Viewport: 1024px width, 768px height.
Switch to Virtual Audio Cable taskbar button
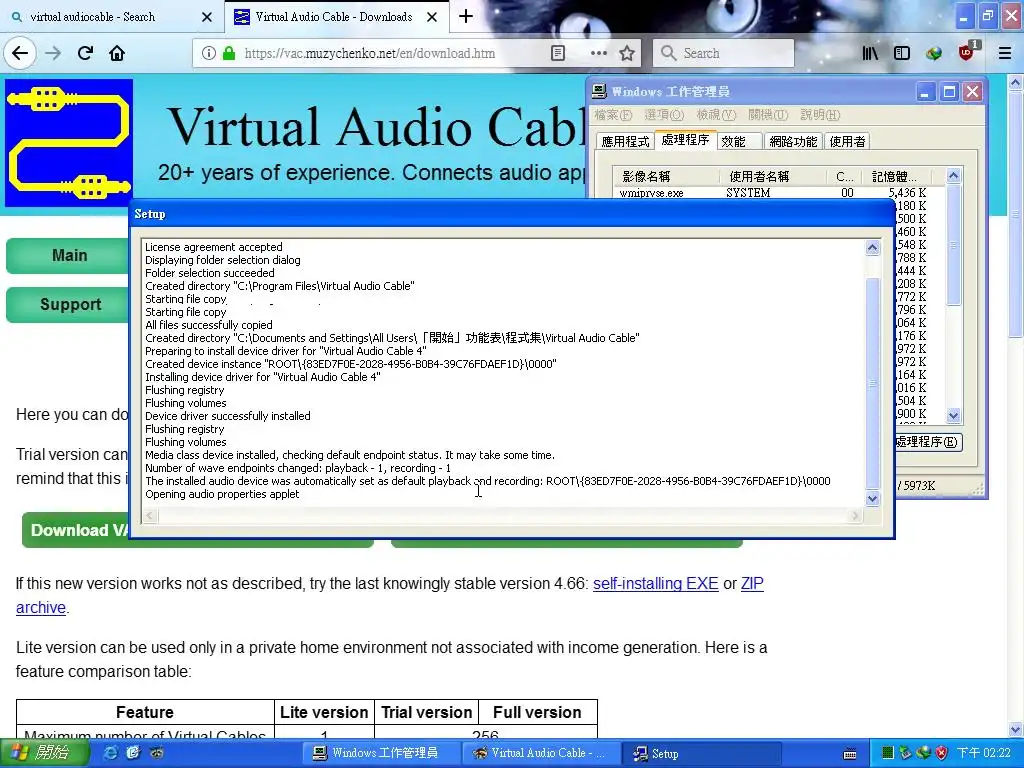539,753
